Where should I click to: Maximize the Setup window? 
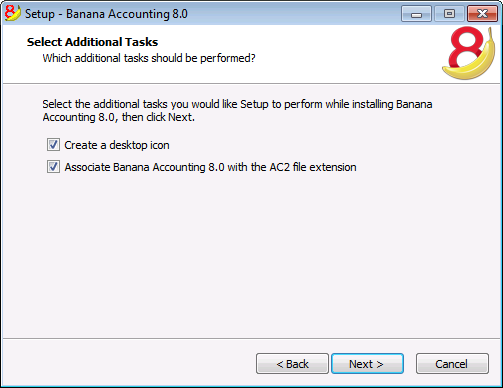click(449, 14)
